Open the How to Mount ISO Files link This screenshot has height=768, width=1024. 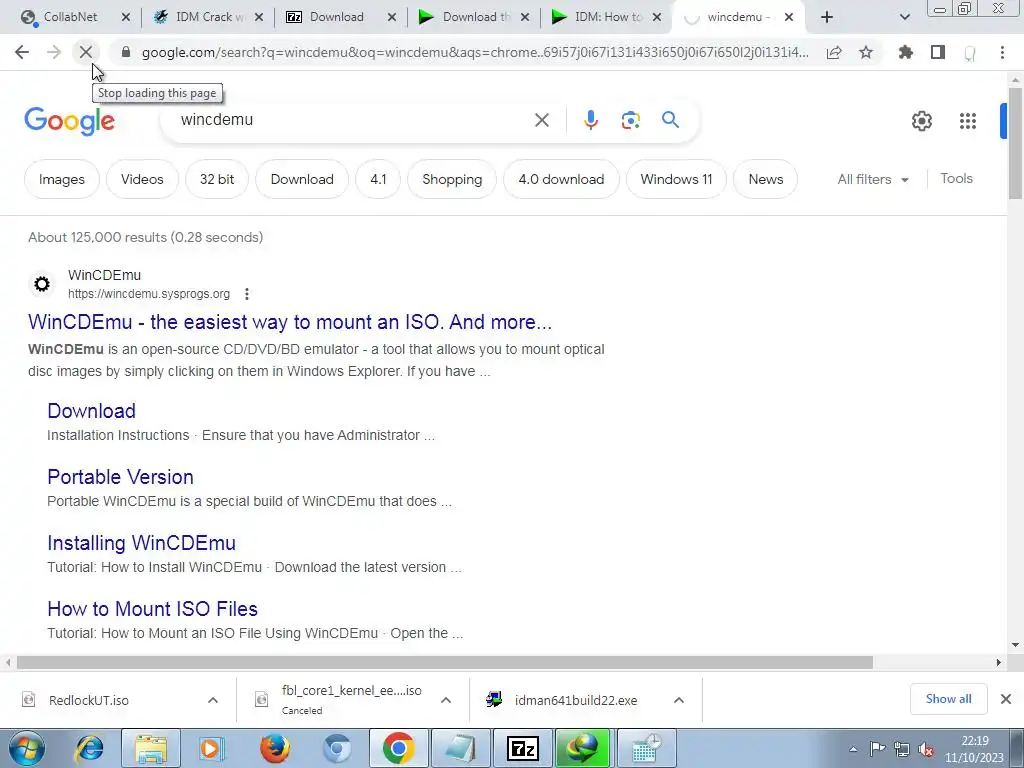pyautogui.click(x=152, y=609)
